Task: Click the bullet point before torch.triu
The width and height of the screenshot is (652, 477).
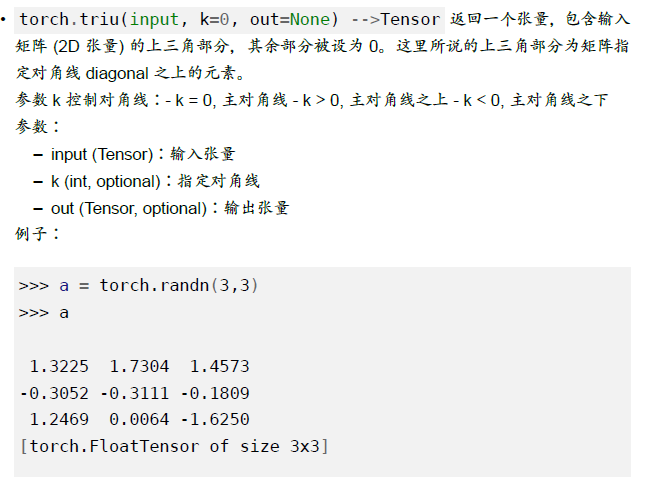Action: [x=4, y=20]
